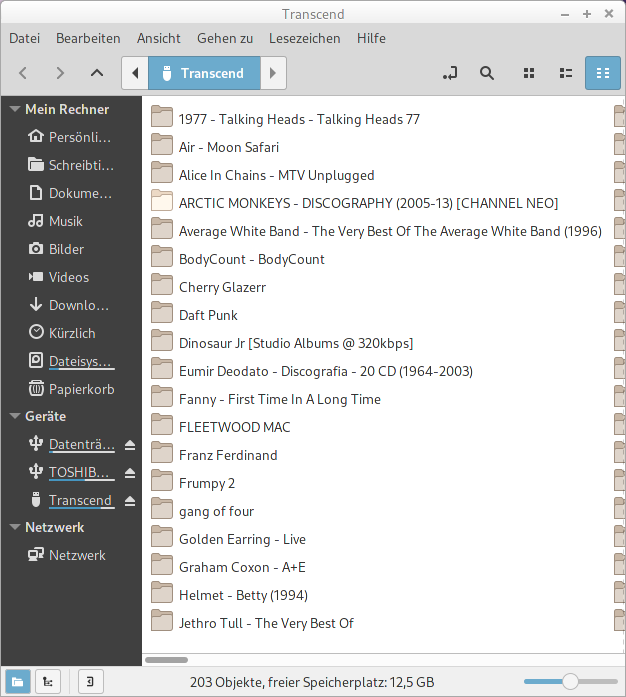Eject the TOSHIB… drive

point(130,473)
